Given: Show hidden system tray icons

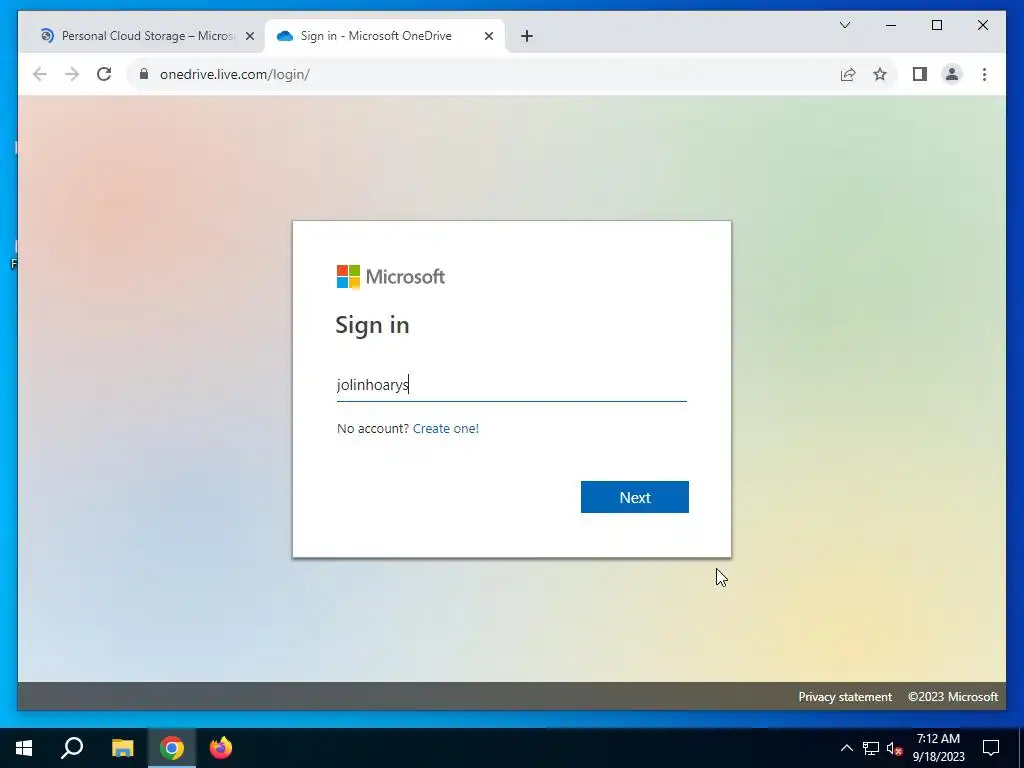Looking at the screenshot, I should click(x=846, y=748).
